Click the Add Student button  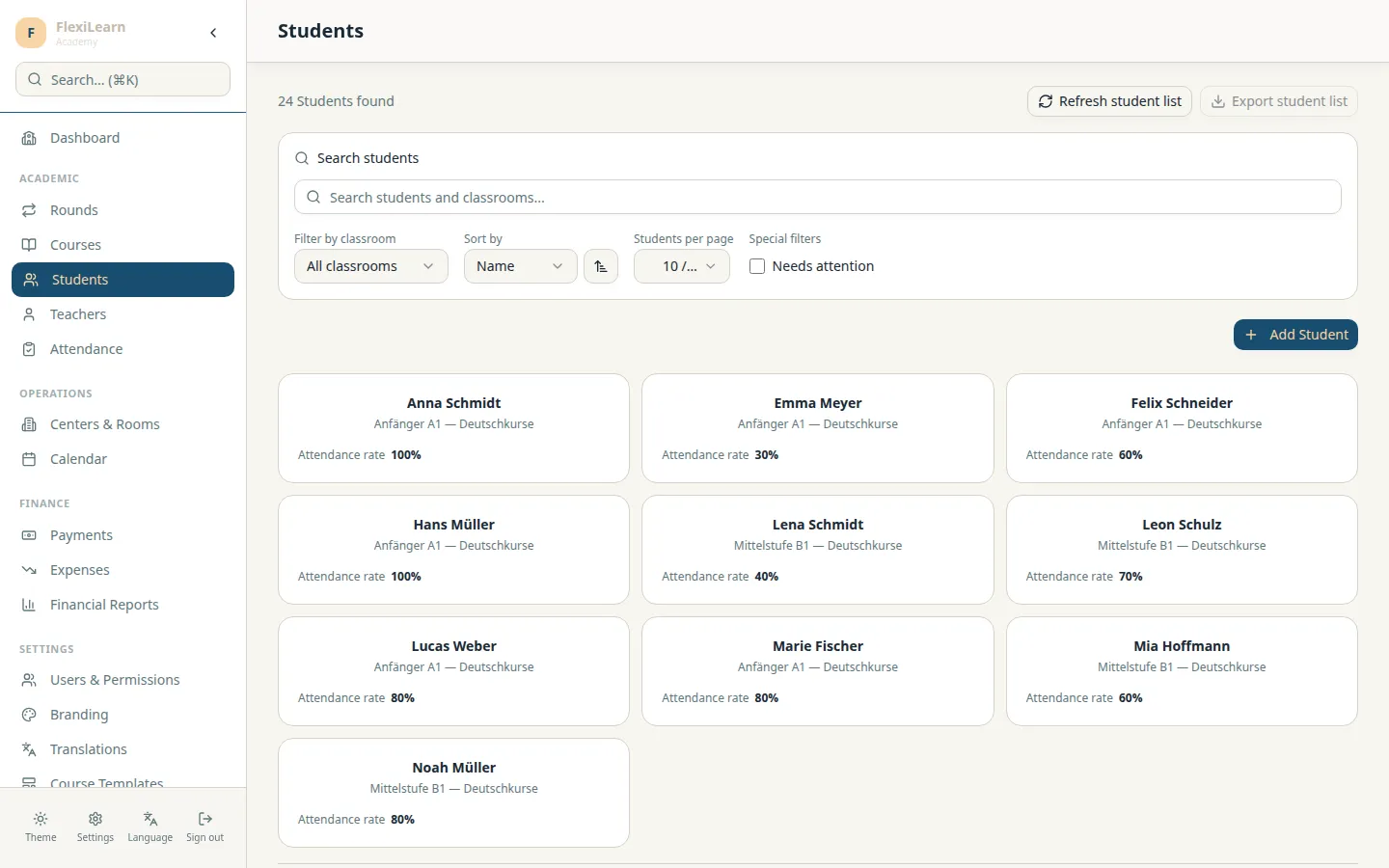click(1295, 335)
